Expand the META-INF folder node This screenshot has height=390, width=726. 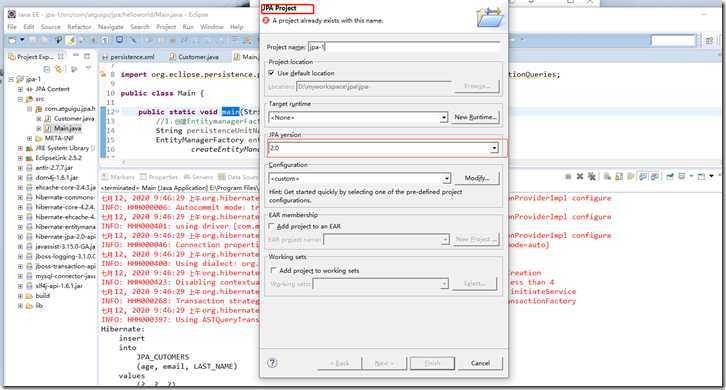tap(30, 138)
